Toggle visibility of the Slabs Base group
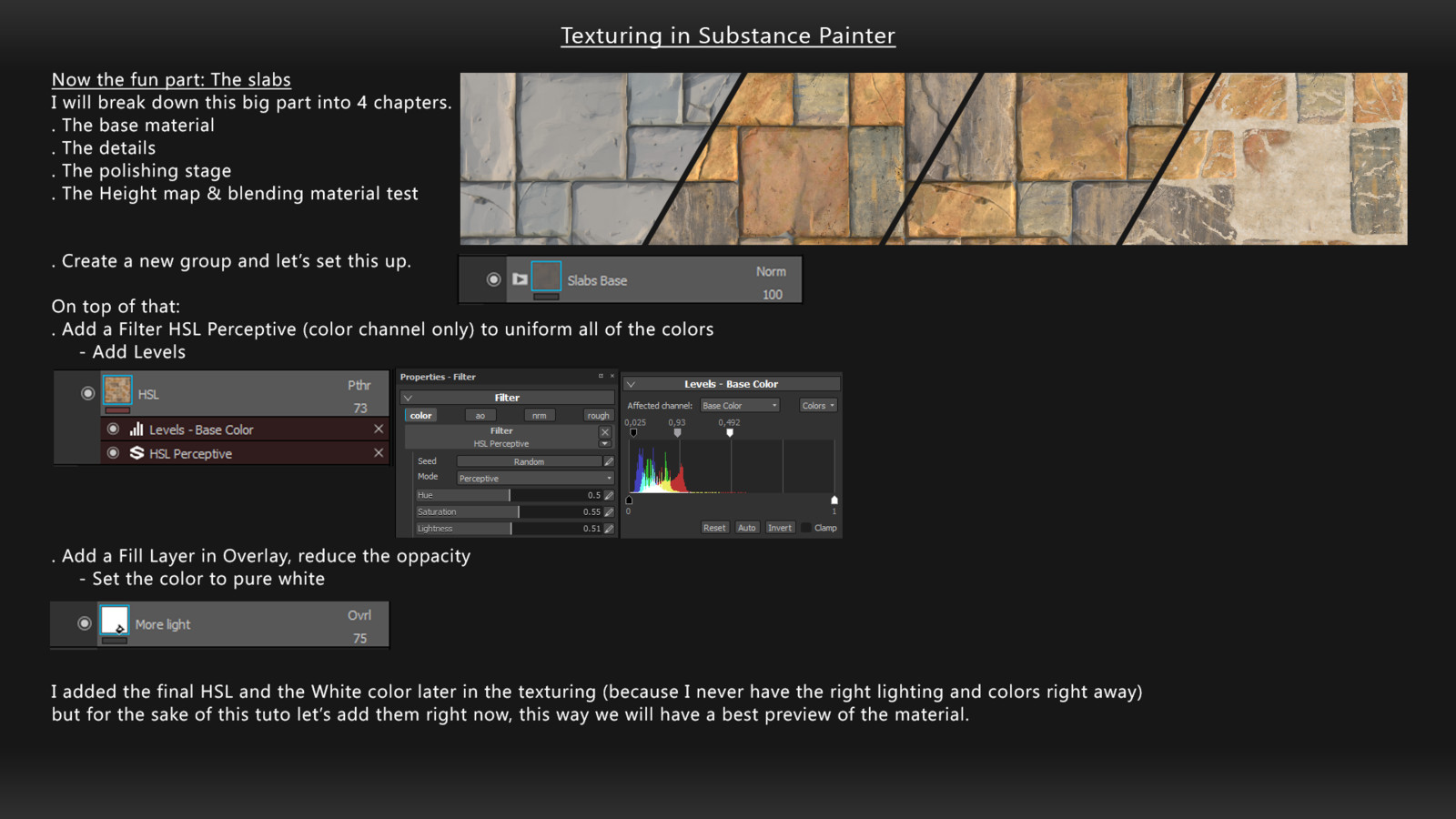 coord(493,279)
